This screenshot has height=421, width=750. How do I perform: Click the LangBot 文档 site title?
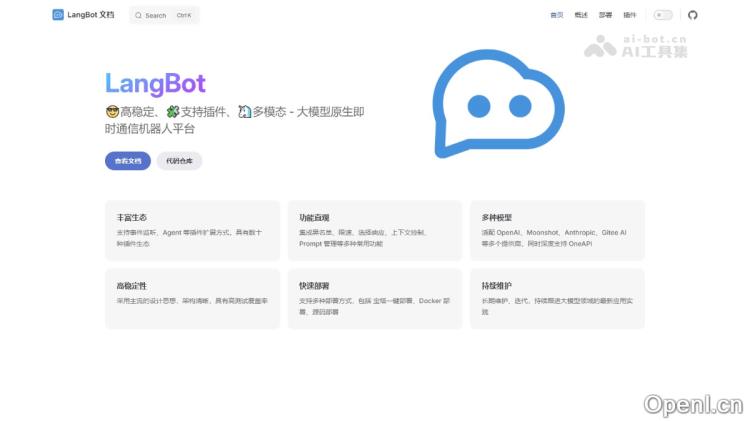coord(91,15)
